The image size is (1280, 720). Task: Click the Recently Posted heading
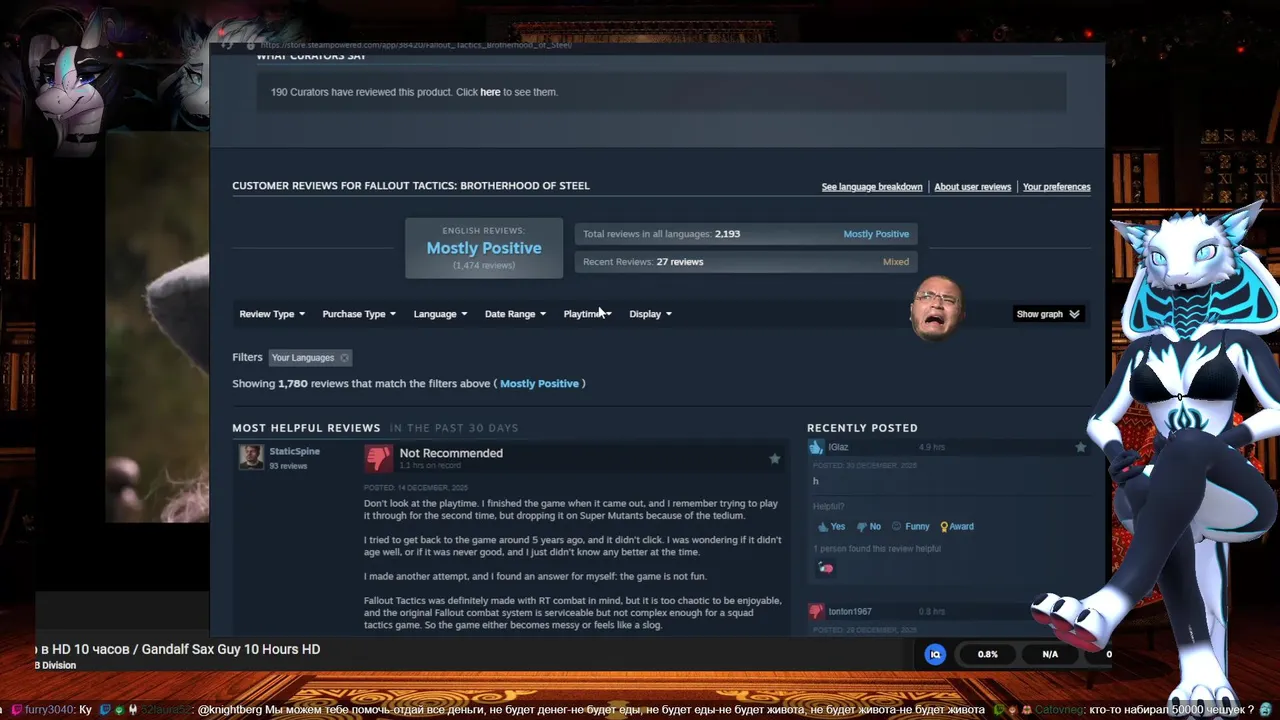coord(862,428)
